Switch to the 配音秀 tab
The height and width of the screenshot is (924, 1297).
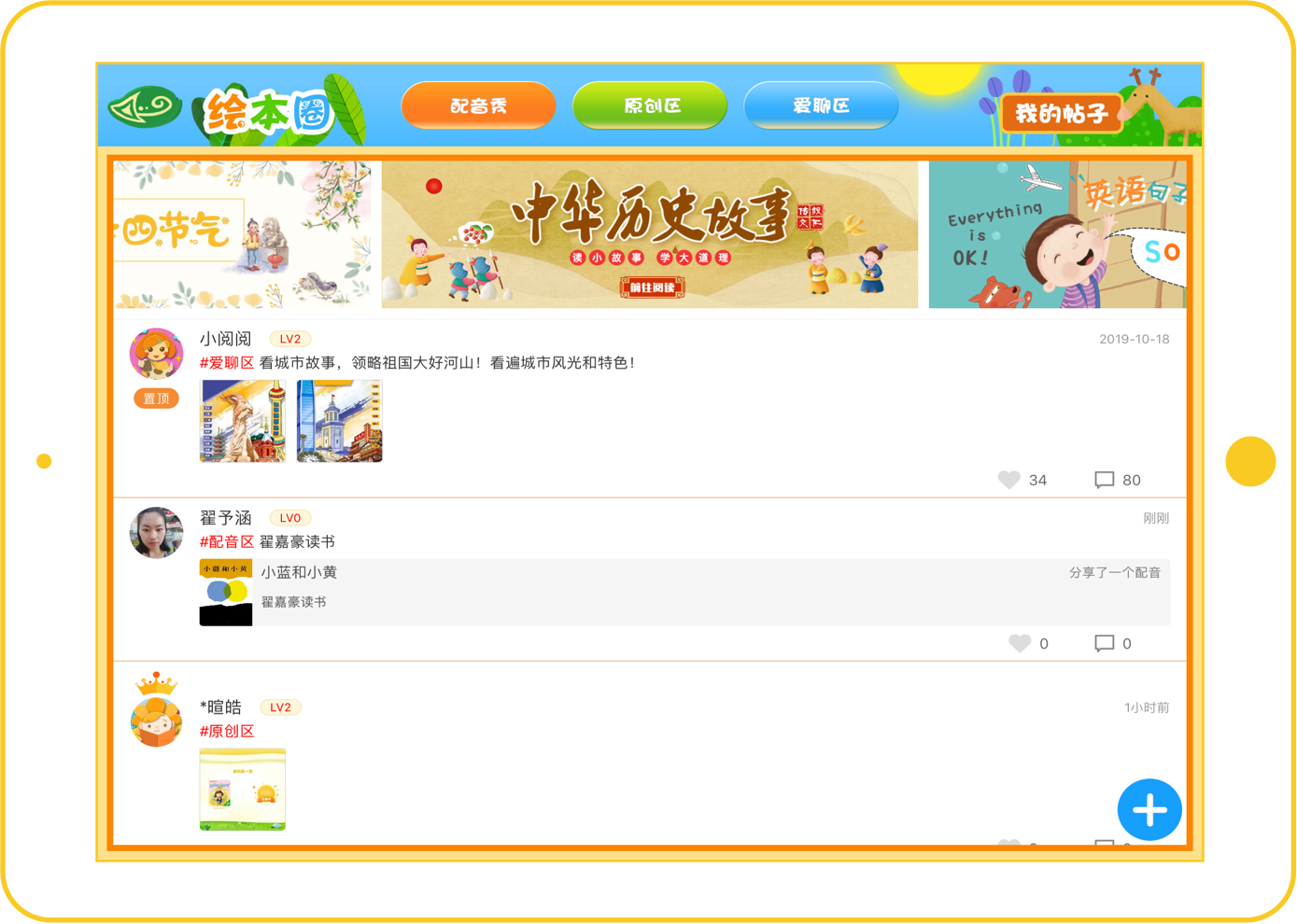(478, 105)
